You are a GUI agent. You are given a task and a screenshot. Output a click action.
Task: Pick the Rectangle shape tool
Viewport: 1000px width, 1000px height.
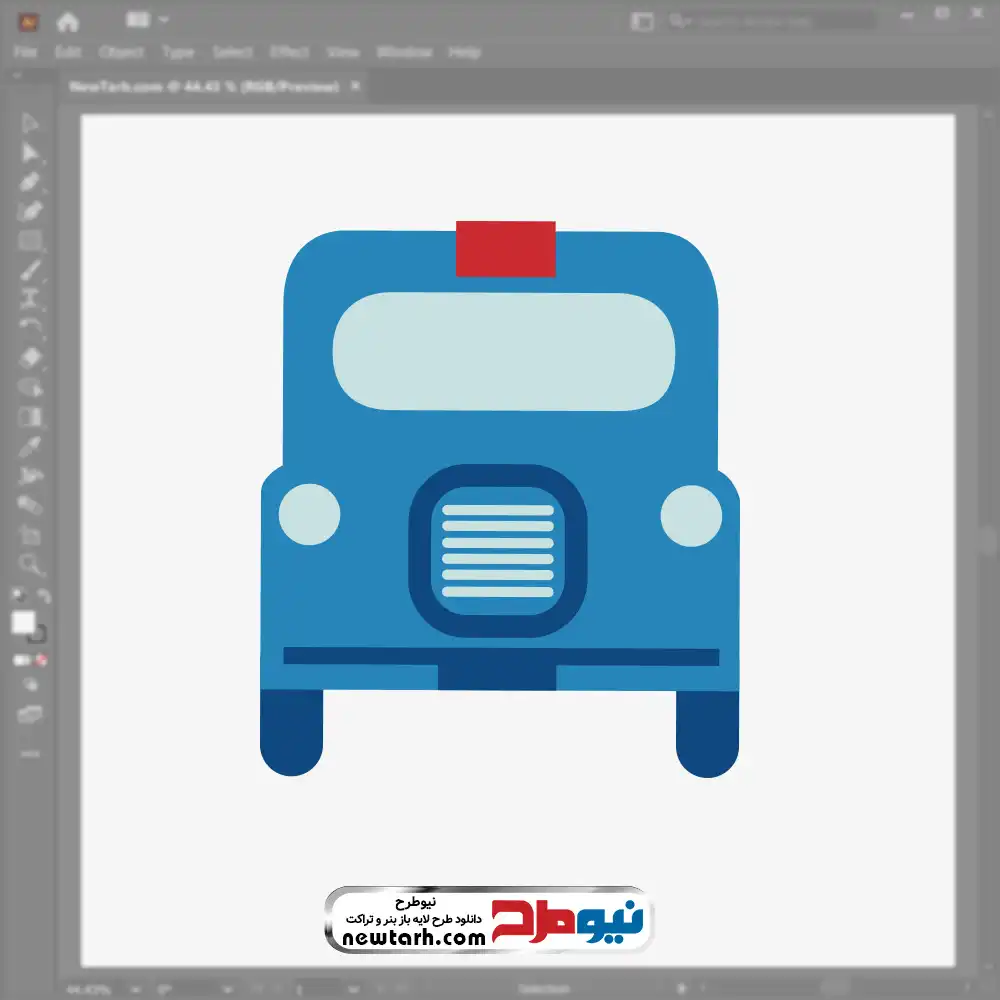(30, 240)
